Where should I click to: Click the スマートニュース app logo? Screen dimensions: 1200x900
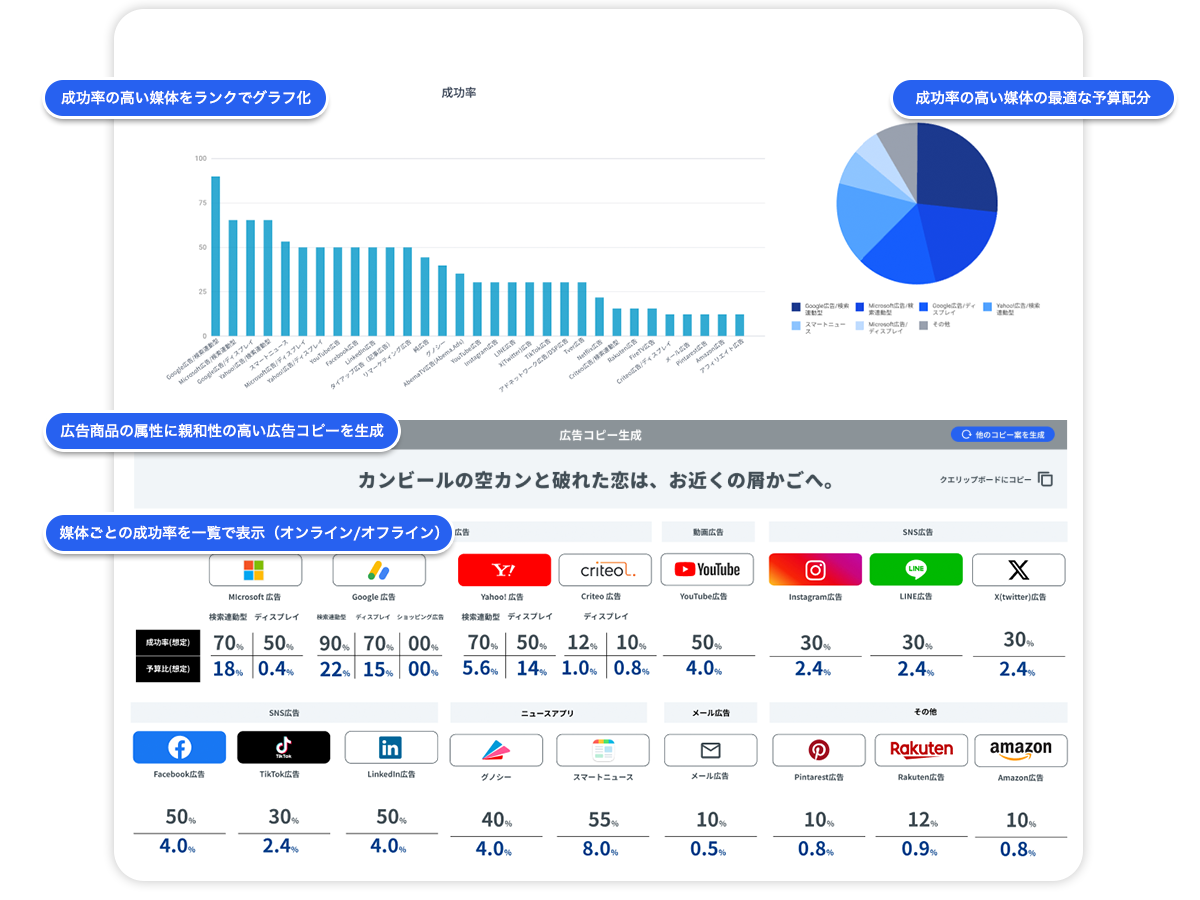602,750
